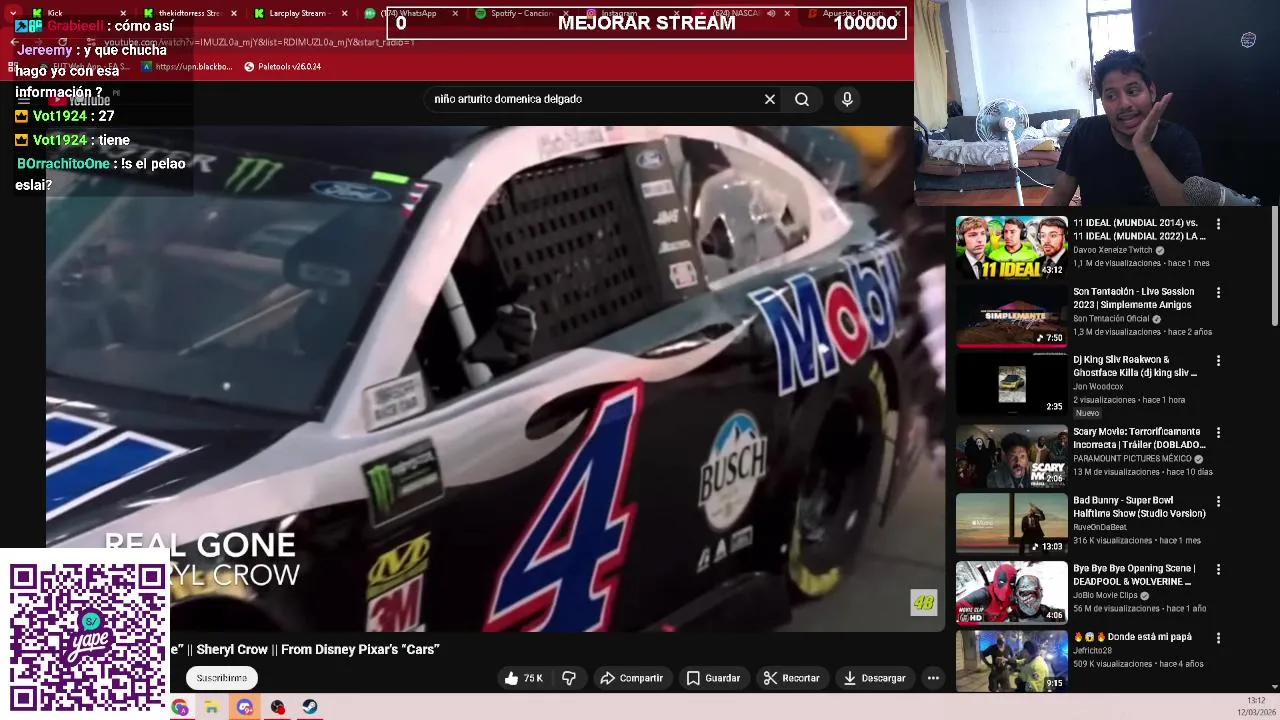Screen dimensions: 1280x720
Task: Visit the 'Davoo Xeneize Twitch' channel
Action: pos(1113,250)
